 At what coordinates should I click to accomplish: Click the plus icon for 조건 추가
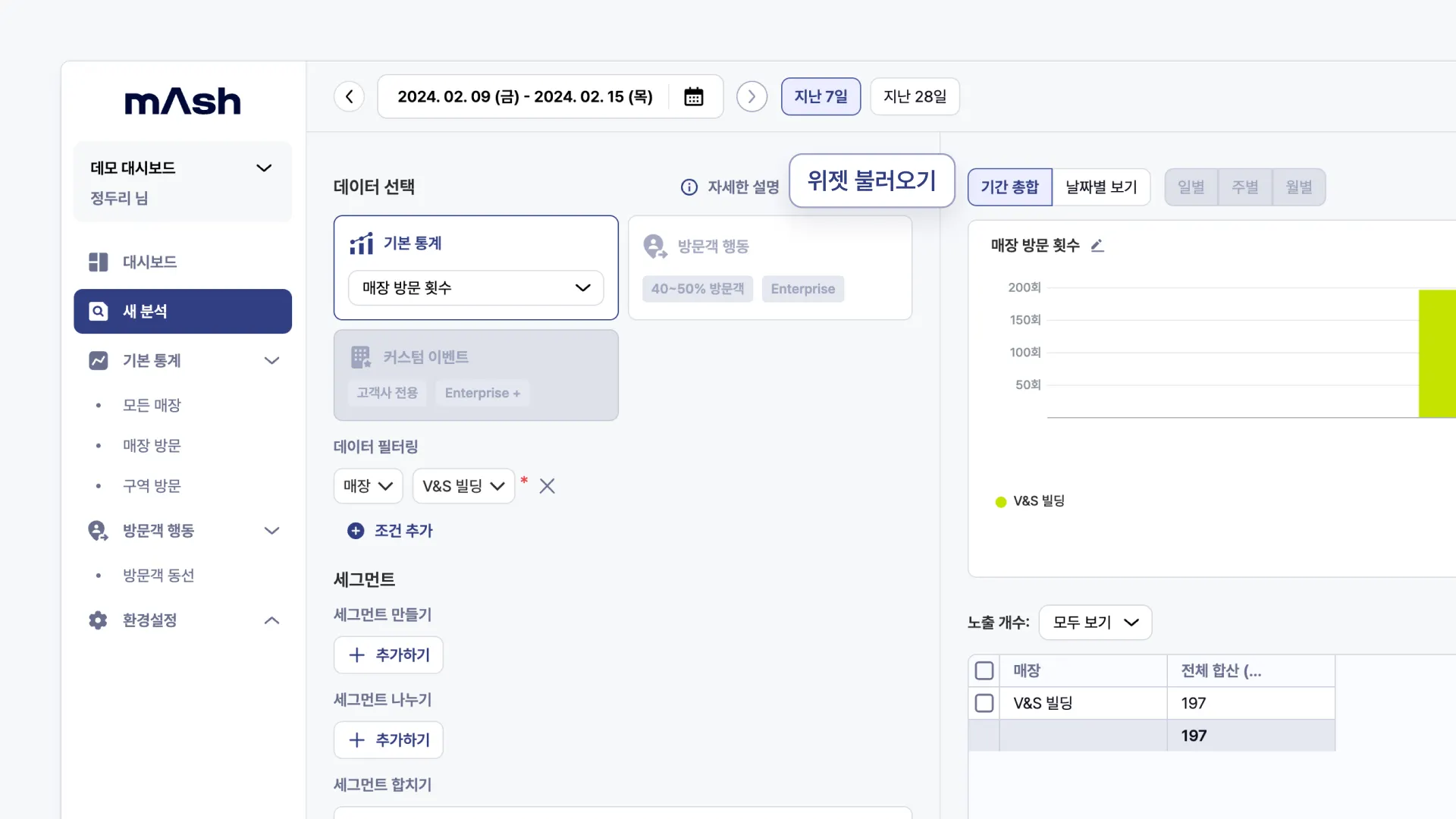[356, 531]
